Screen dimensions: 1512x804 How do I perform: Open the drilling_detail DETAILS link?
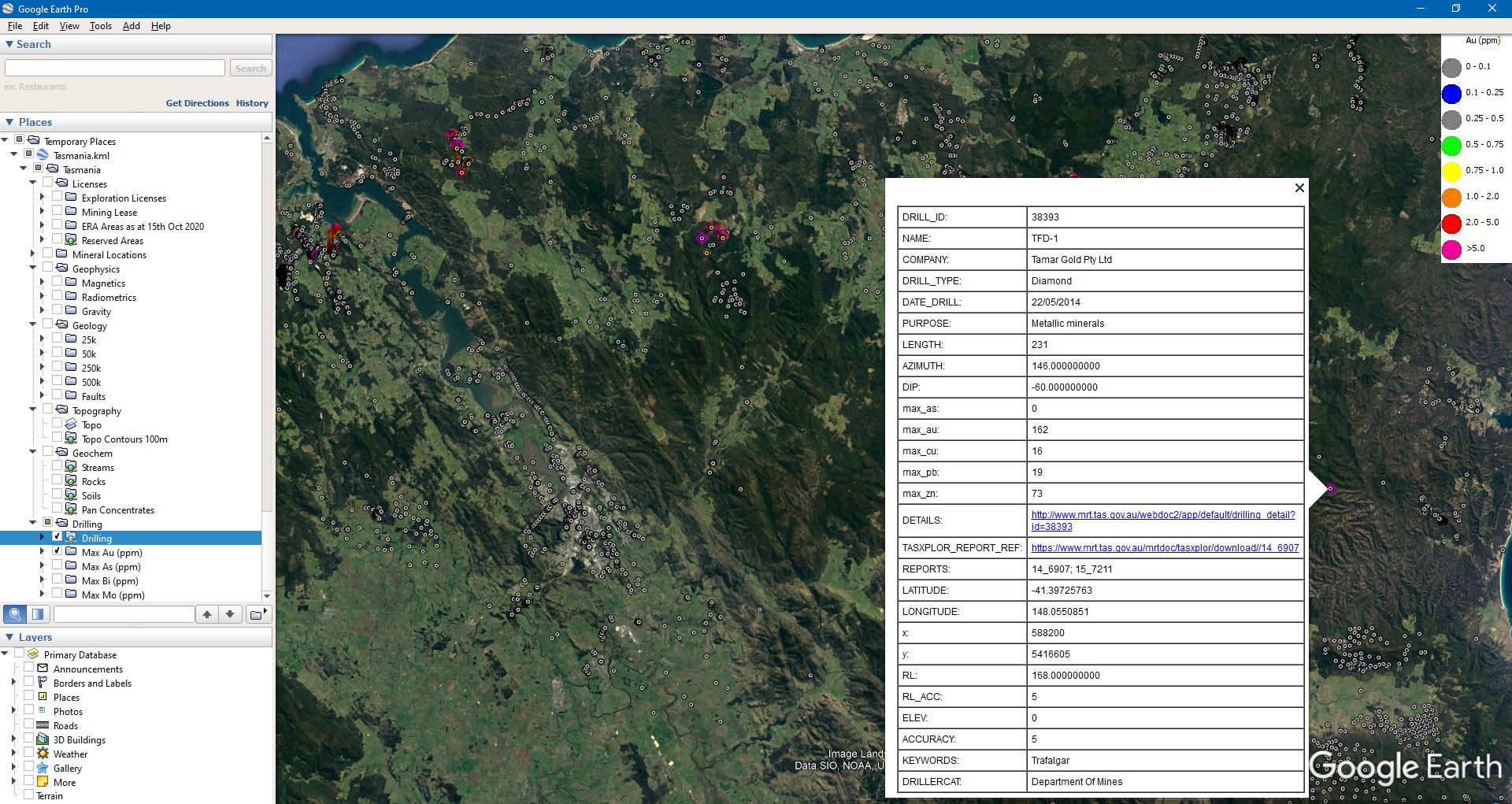coord(1163,521)
